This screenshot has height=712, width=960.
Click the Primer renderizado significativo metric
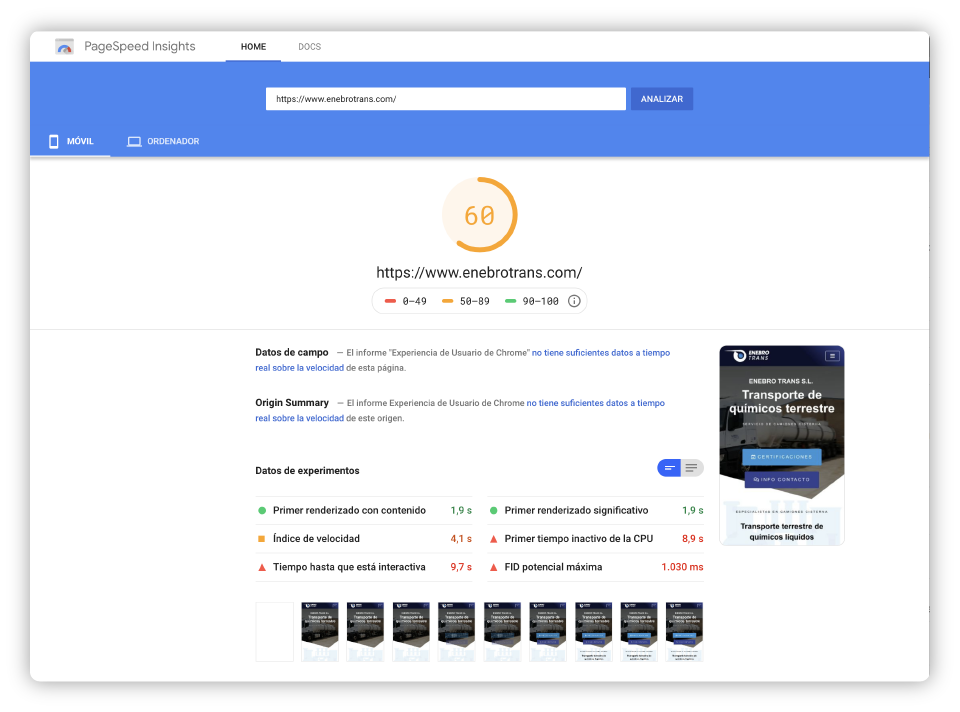pos(596,511)
